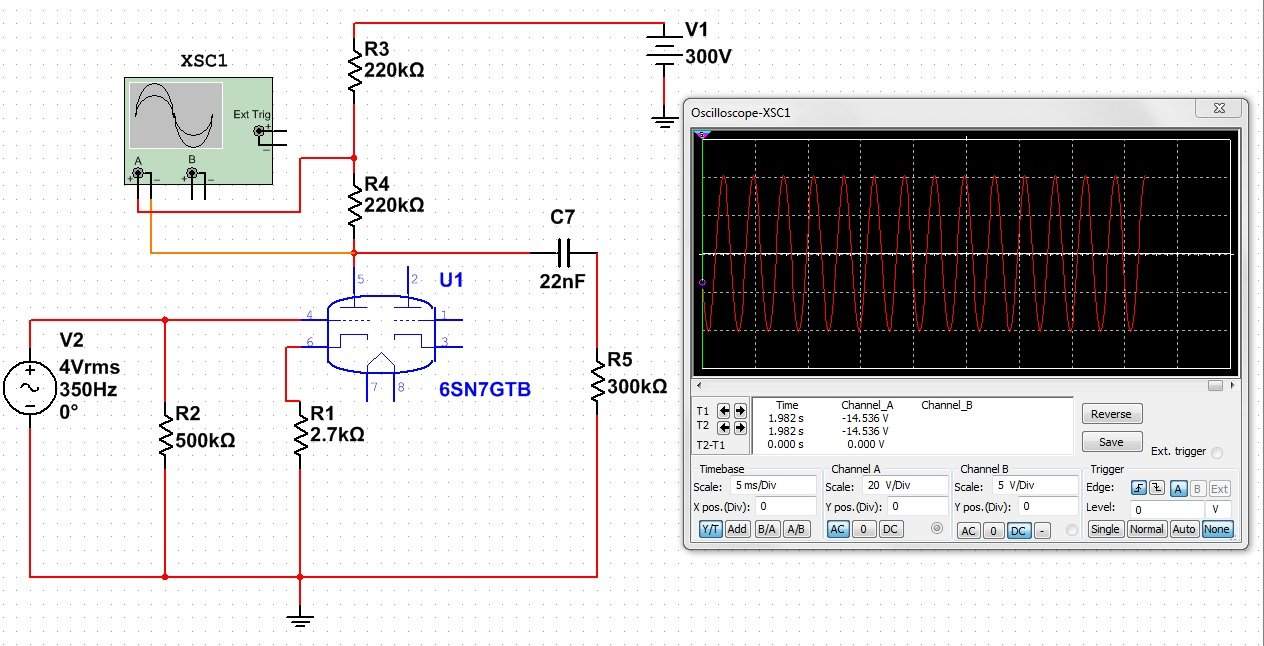Select rising edge trigger icon
Screen dimensions: 1264x646
[x=1139, y=488]
